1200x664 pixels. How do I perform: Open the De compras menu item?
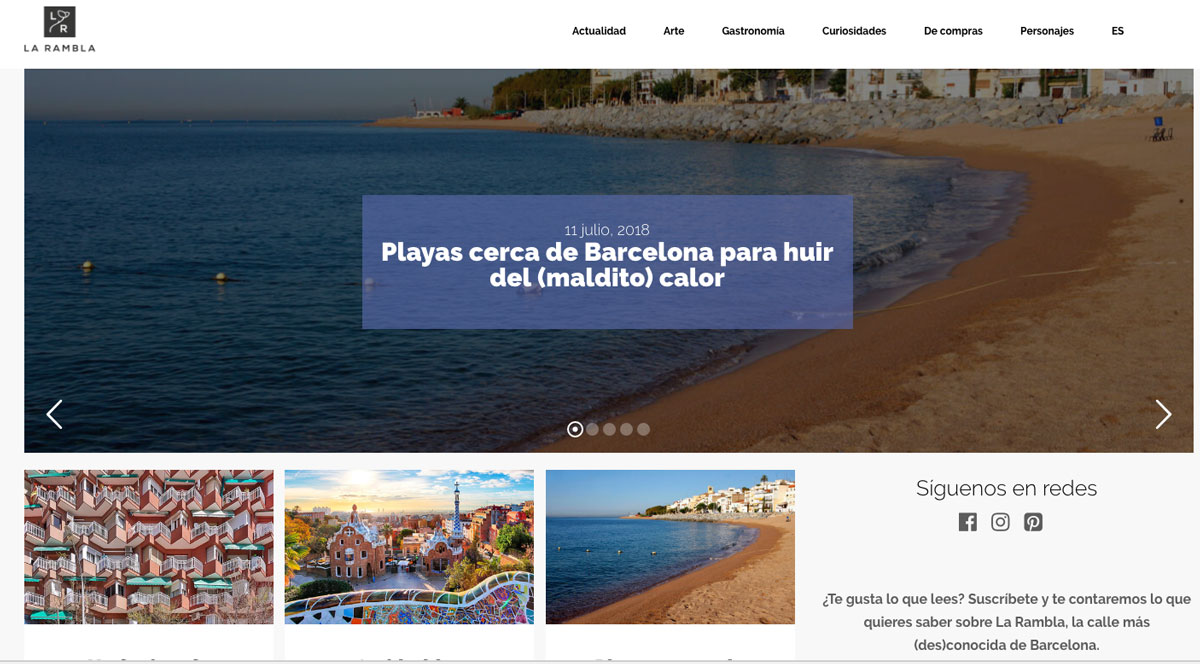point(953,31)
